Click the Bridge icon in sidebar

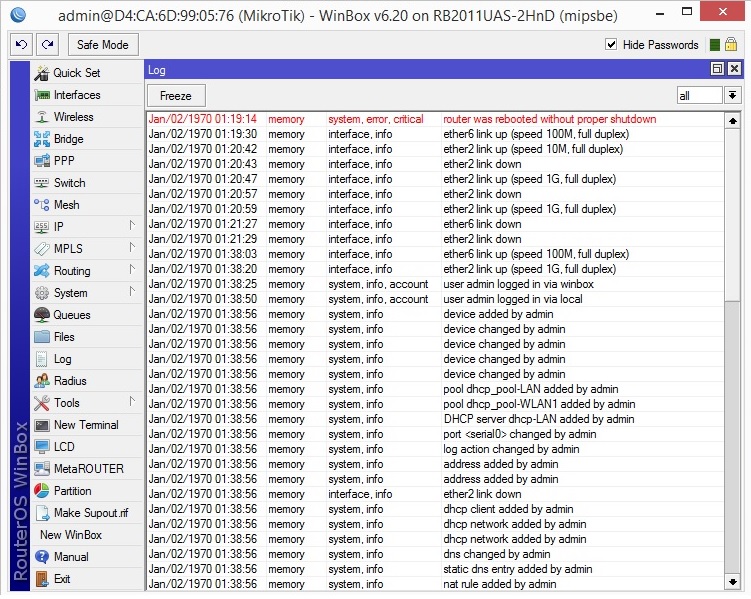[x=42, y=139]
